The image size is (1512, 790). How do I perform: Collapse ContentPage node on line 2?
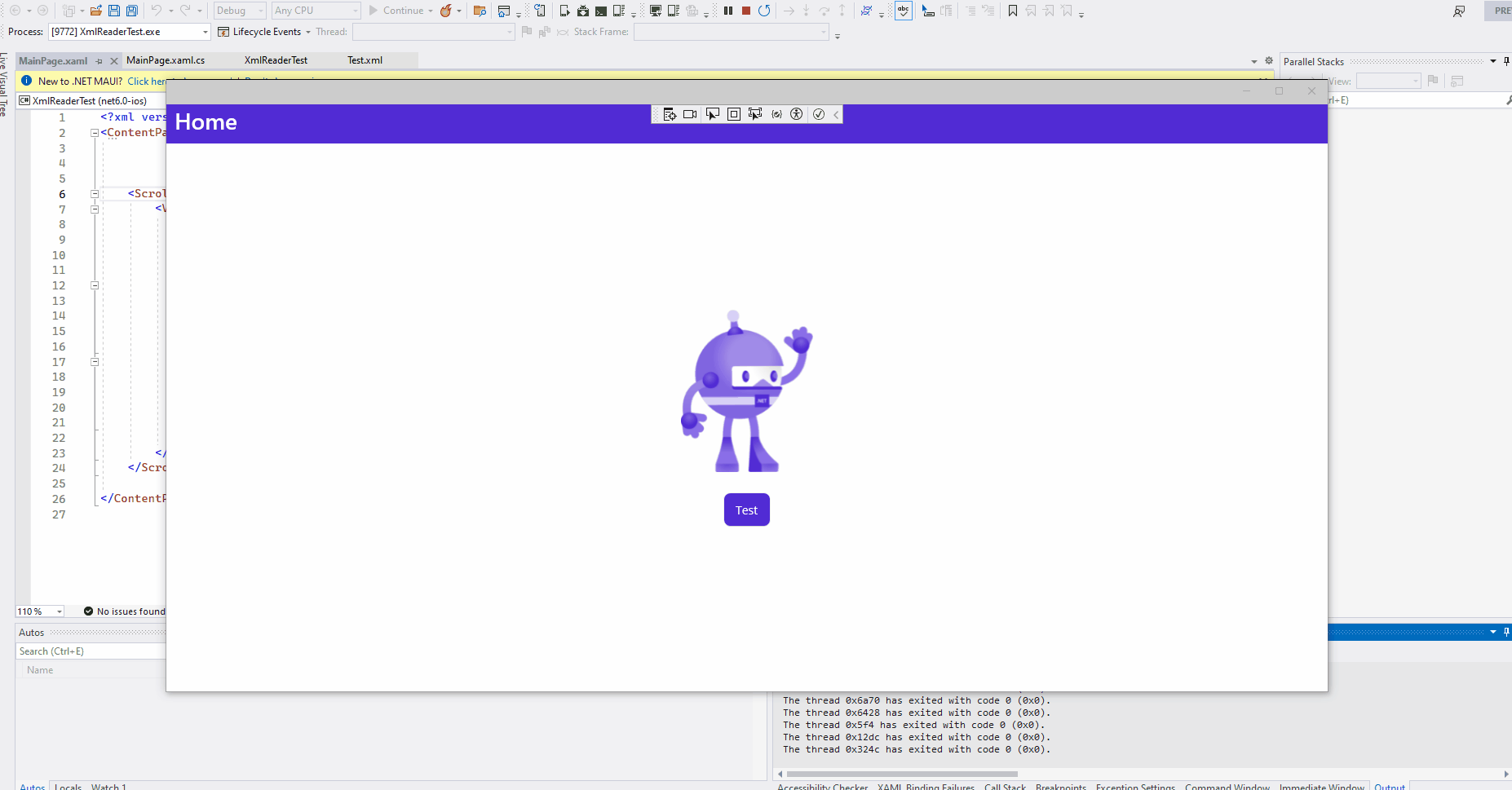[x=95, y=133]
